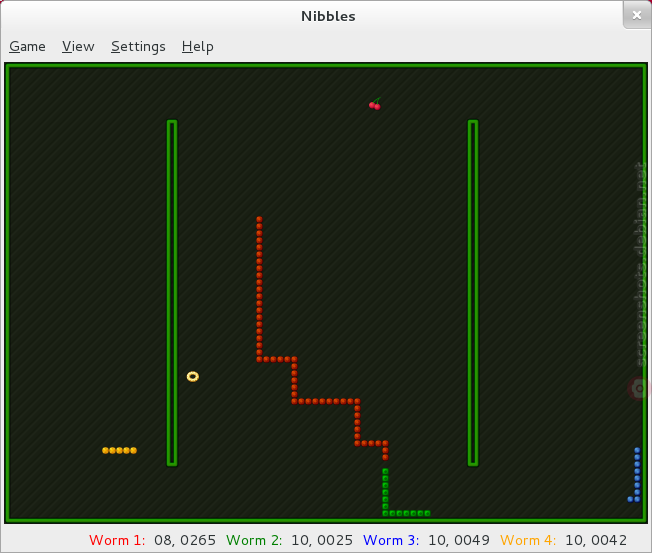Open the Game menu

(x=27, y=46)
